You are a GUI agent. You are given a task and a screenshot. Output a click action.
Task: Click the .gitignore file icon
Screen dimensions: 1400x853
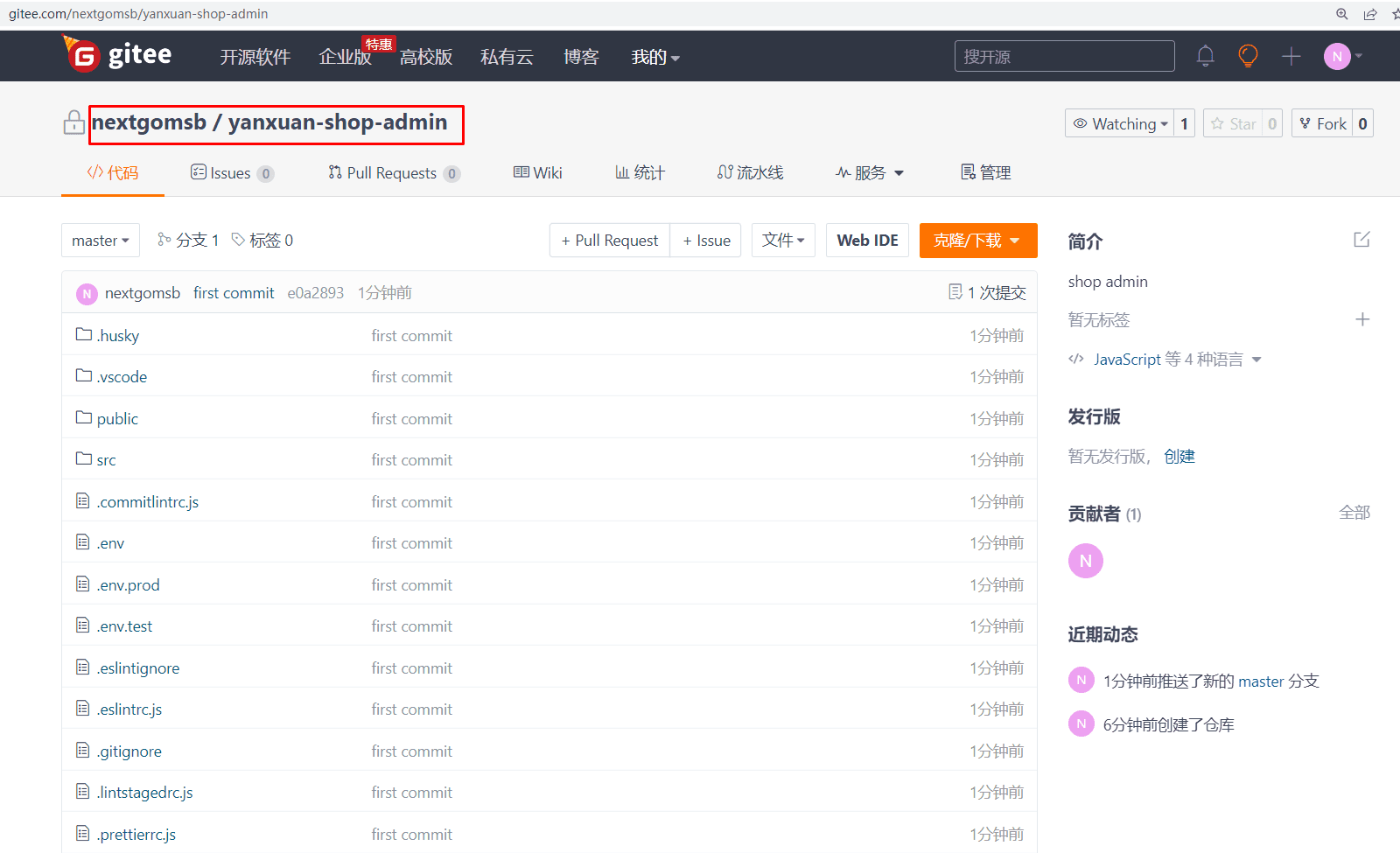83,750
